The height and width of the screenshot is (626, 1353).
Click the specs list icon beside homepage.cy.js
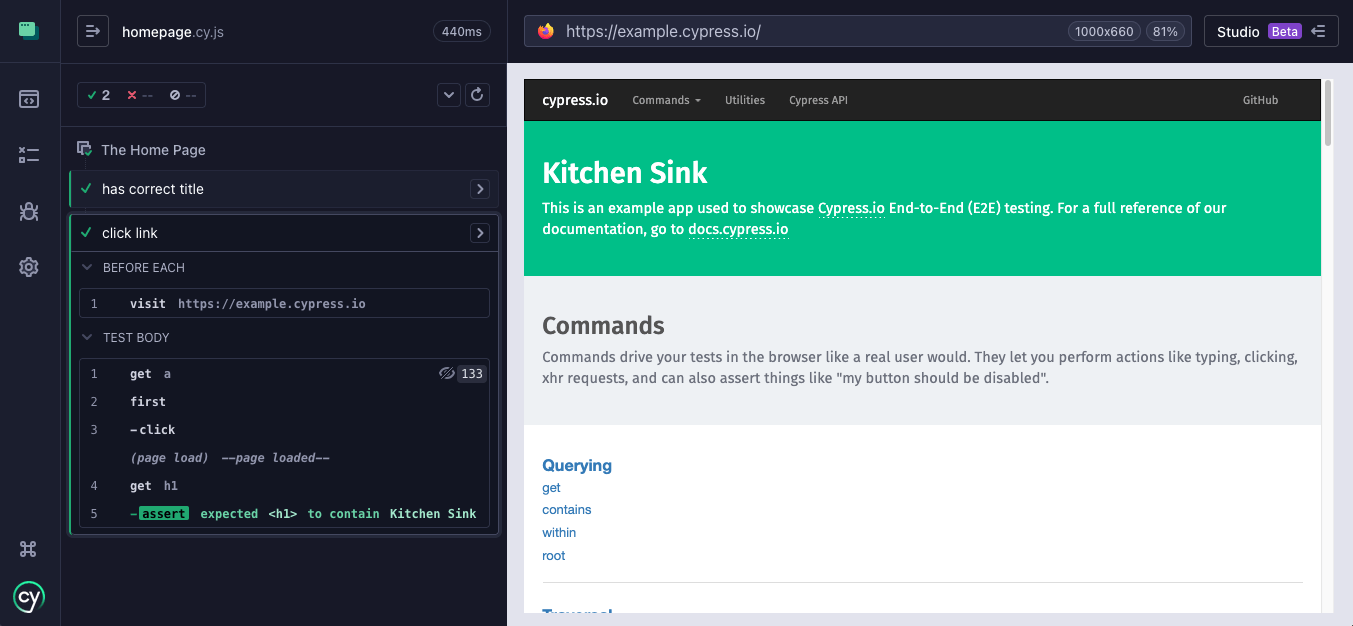93,31
